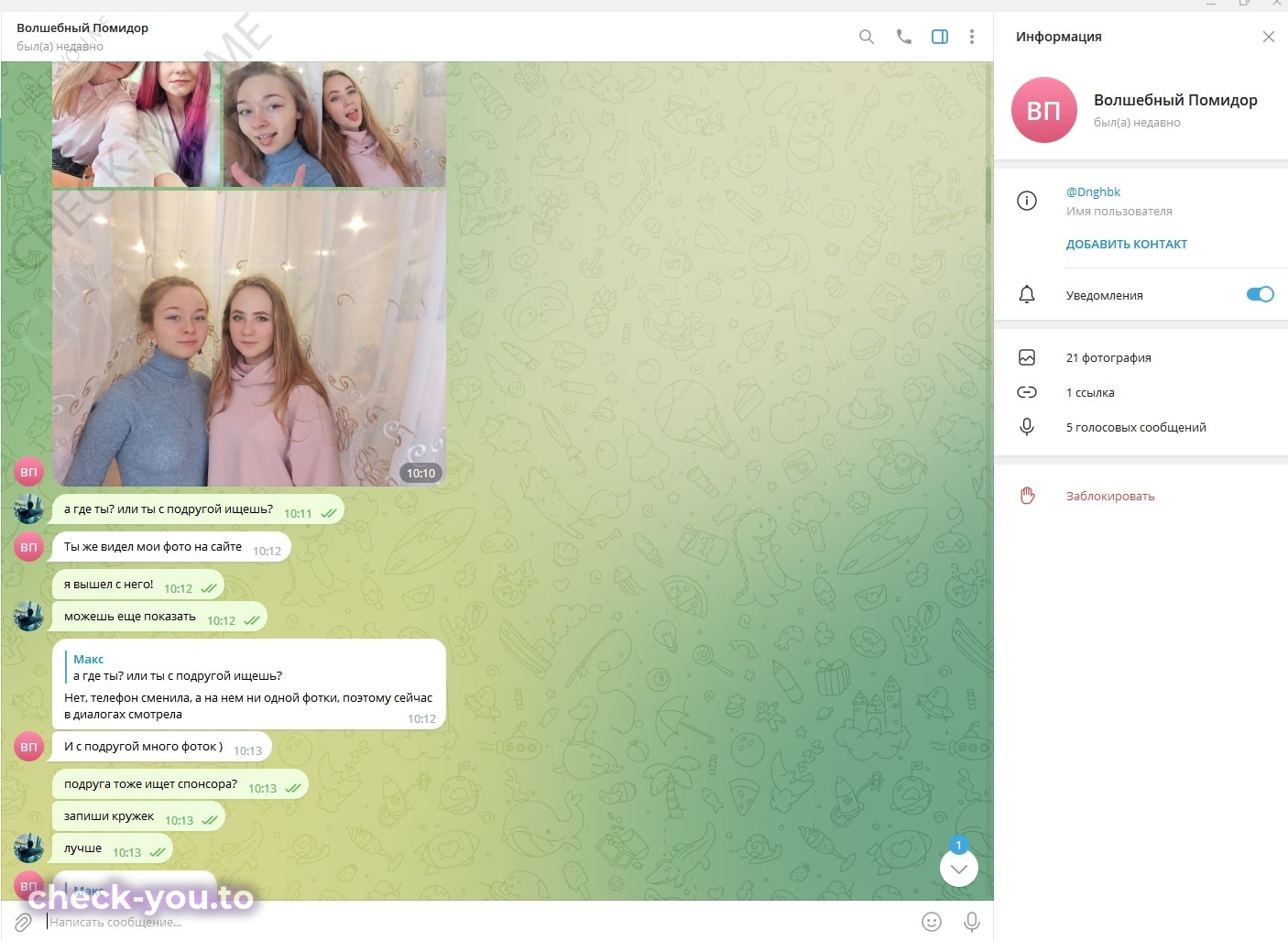The image size is (1288, 941).
Task: Click ДОБАВИТЬ КОНТАКТ button
Action: point(1126,245)
